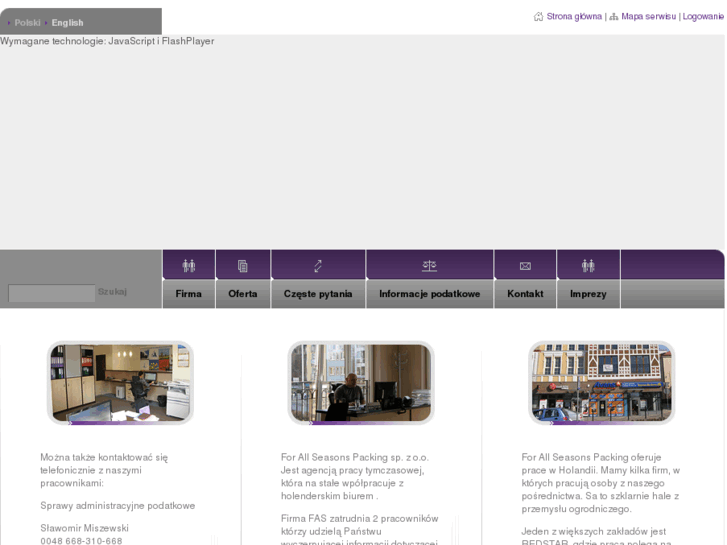Click the people icon above Imprezy
This screenshot has height=545, width=727.
[588, 266]
